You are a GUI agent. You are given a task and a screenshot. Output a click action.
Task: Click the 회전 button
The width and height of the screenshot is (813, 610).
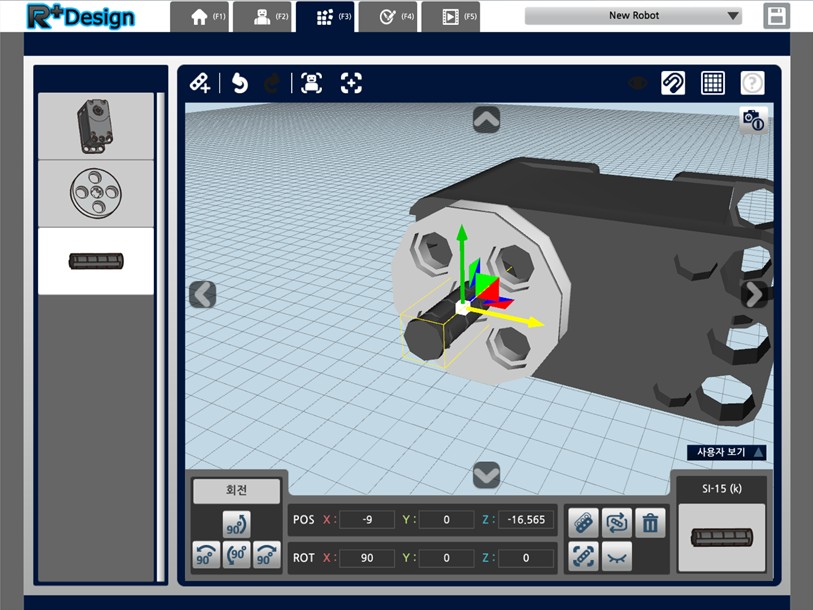(236, 490)
